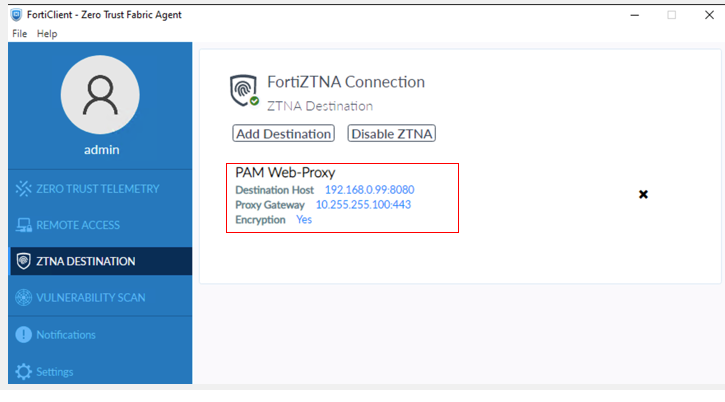Screen dimensions: 725x402
Task: Go to the Remote Access tab
Action: click(78, 225)
